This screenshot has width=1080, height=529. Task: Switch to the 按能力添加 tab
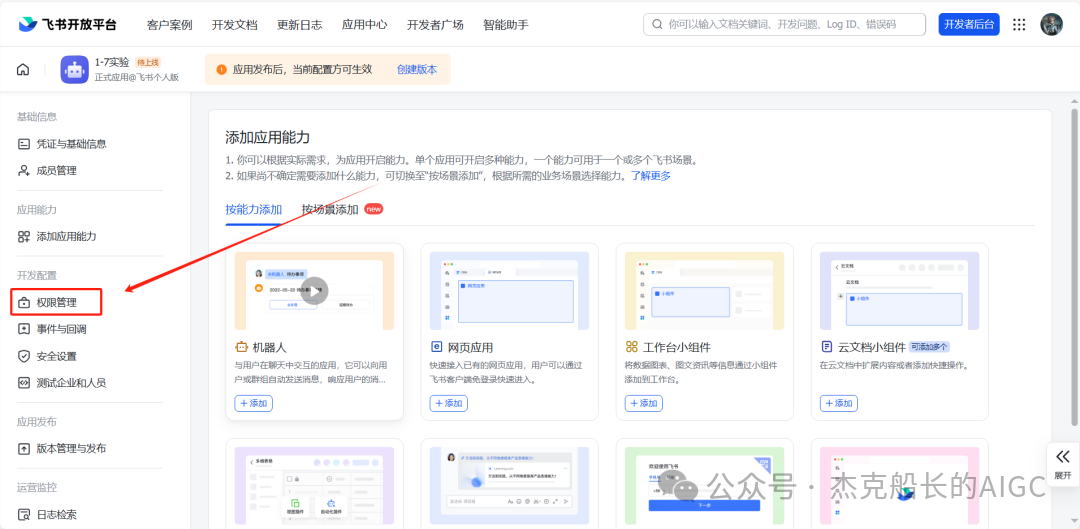pos(253,209)
